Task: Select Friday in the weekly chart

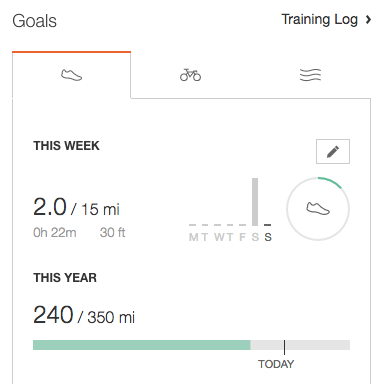Action: pyautogui.click(x=242, y=237)
